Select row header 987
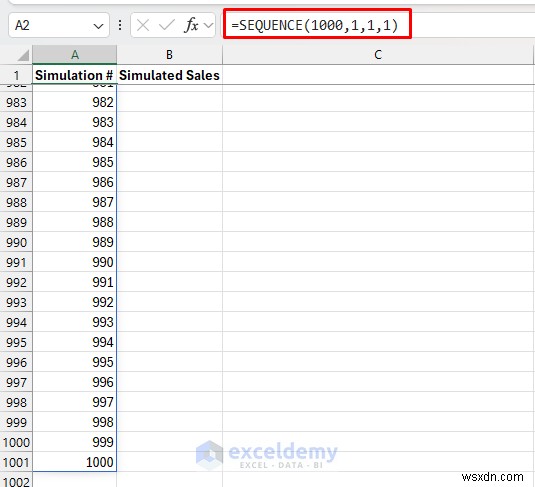Image resolution: width=535 pixels, height=487 pixels. pyautogui.click(x=16, y=182)
